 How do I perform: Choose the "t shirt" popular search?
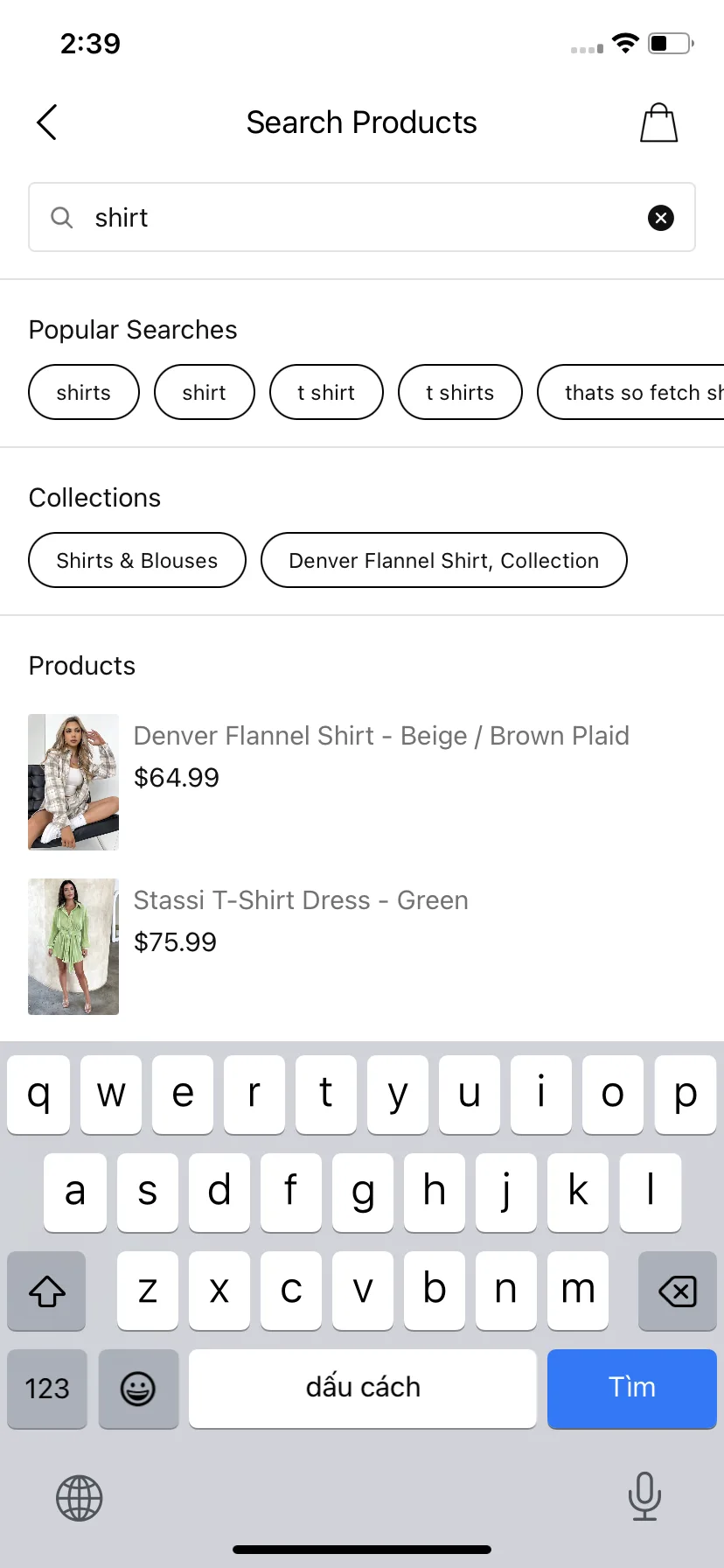click(326, 392)
